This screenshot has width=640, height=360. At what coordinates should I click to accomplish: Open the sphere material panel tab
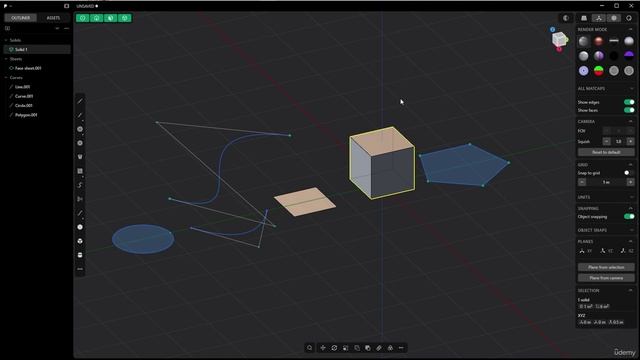coord(614,18)
